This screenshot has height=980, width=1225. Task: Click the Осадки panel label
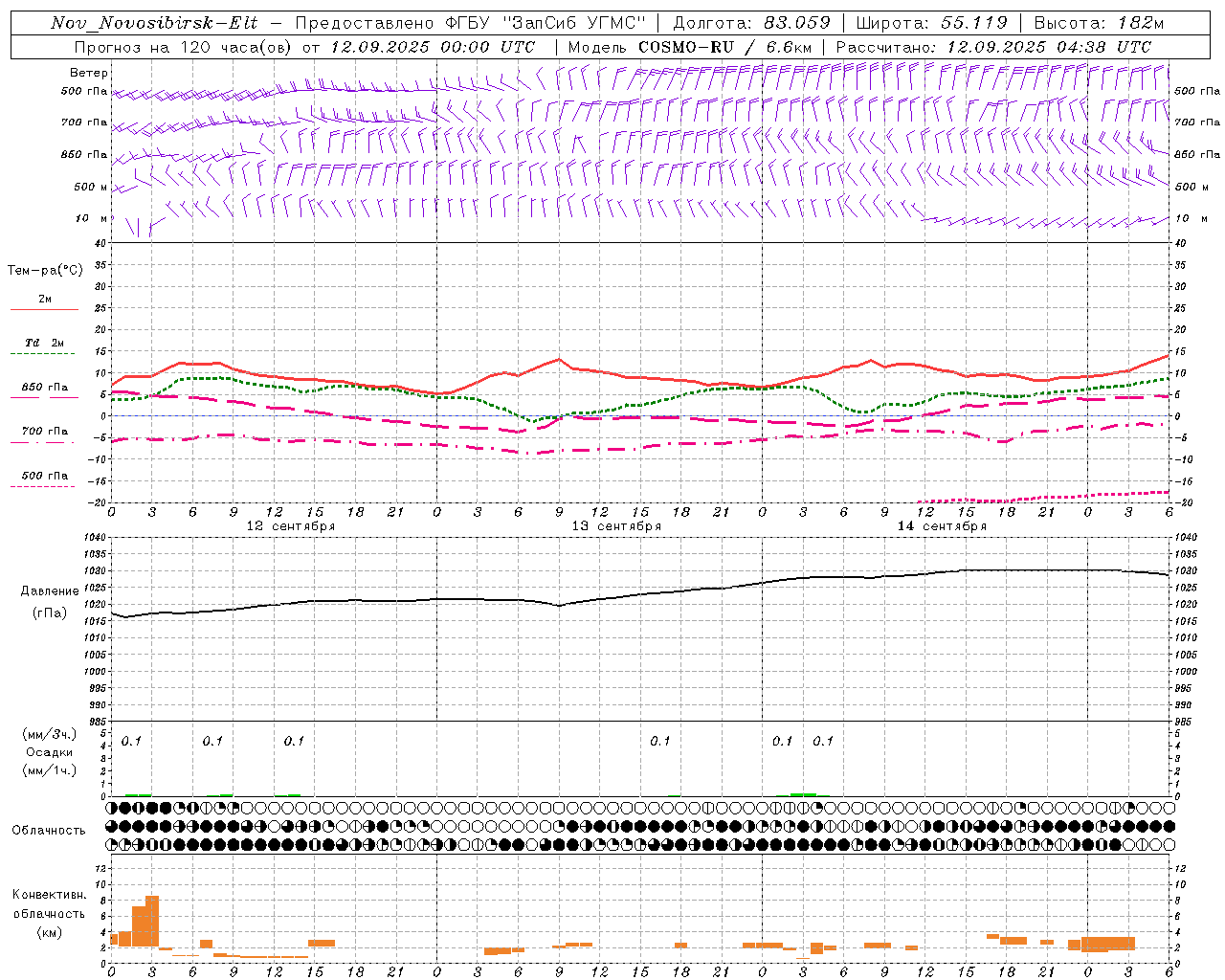tap(50, 752)
